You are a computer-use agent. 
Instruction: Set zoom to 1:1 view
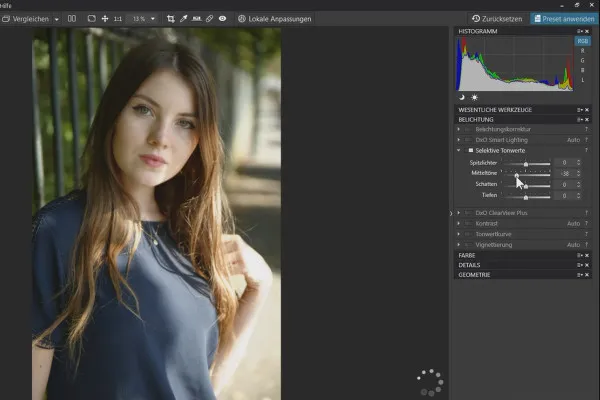[119, 19]
